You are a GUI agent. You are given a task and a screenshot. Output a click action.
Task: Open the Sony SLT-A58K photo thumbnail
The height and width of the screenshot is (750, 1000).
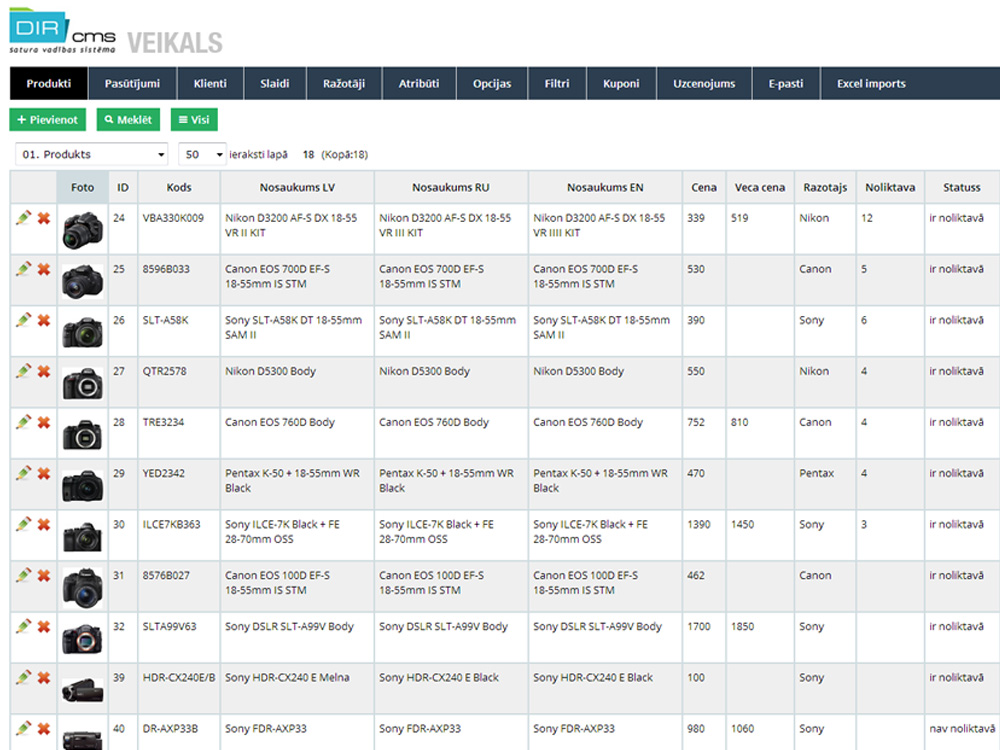pos(82,332)
